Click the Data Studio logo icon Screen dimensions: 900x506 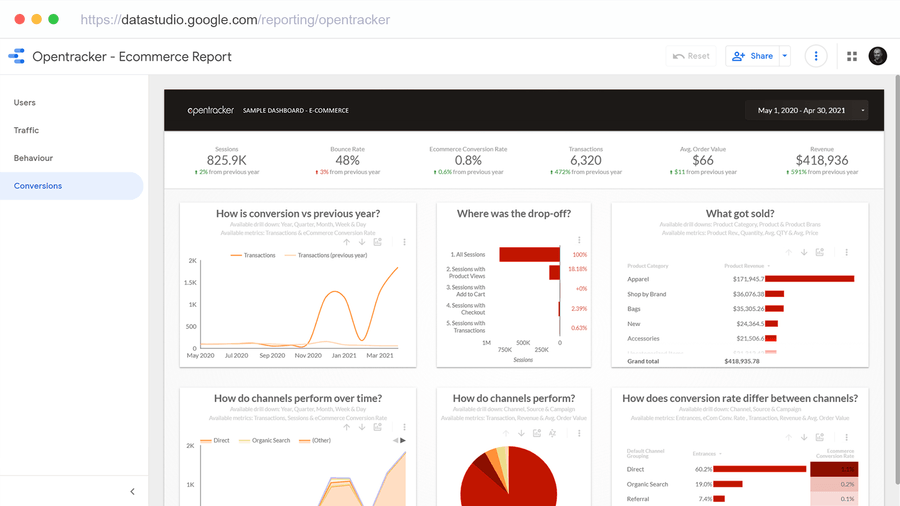coord(16,57)
